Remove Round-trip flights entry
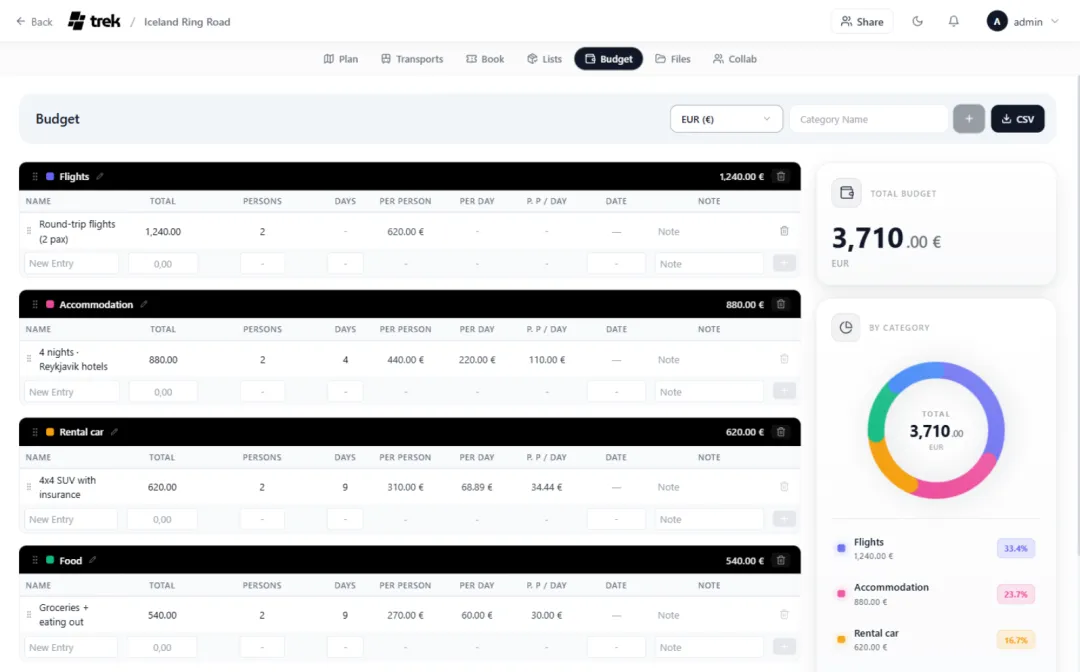Image resolution: width=1080 pixels, height=672 pixels. (x=784, y=231)
